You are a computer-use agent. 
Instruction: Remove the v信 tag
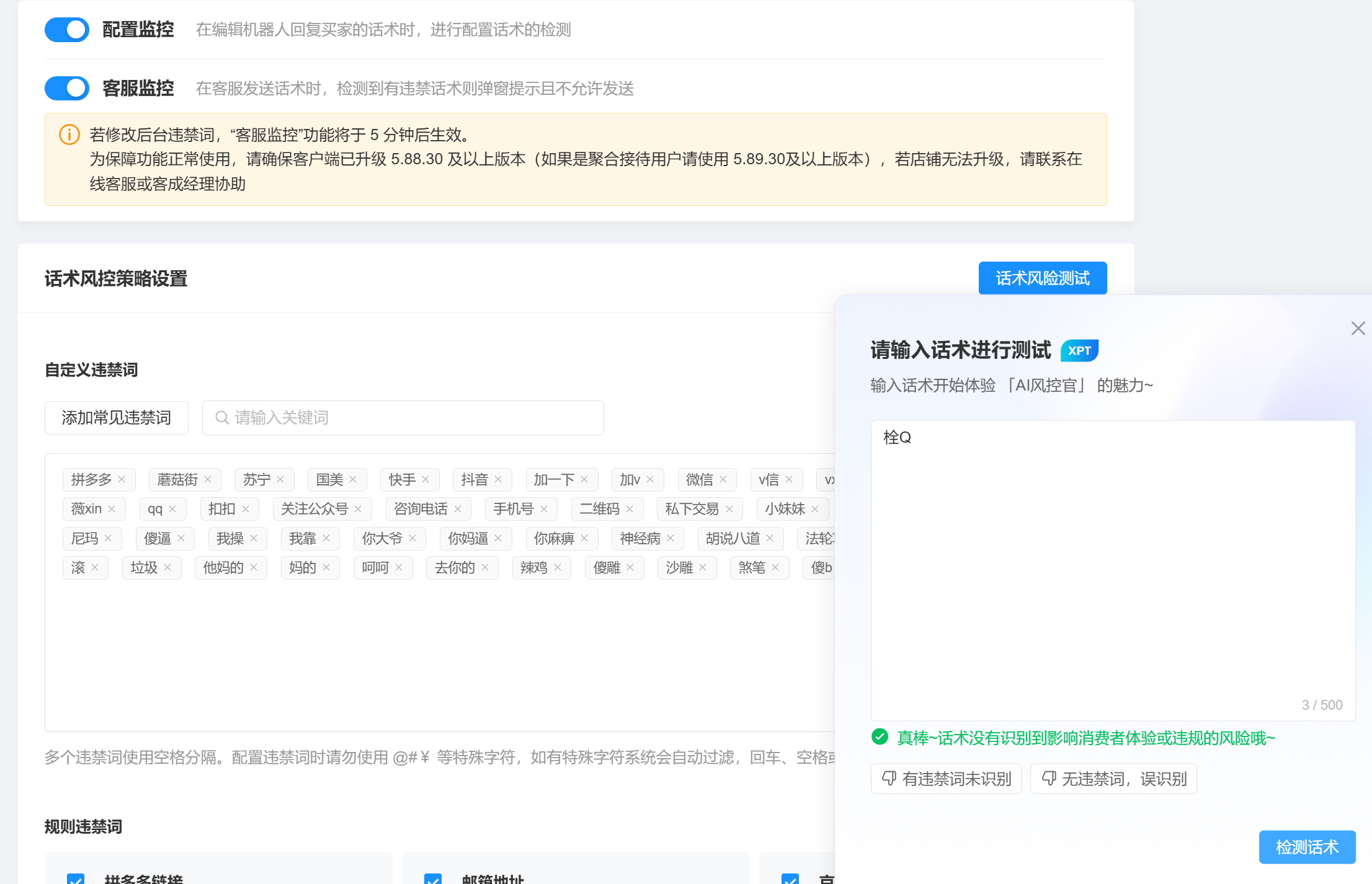(789, 479)
